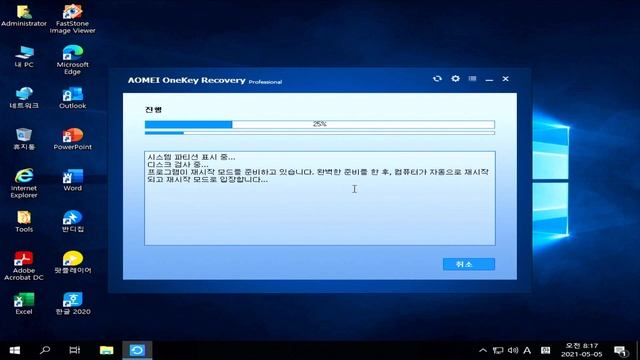Select the Administrator desktop folder icon
This screenshot has height=360, width=640.
pos(24,16)
